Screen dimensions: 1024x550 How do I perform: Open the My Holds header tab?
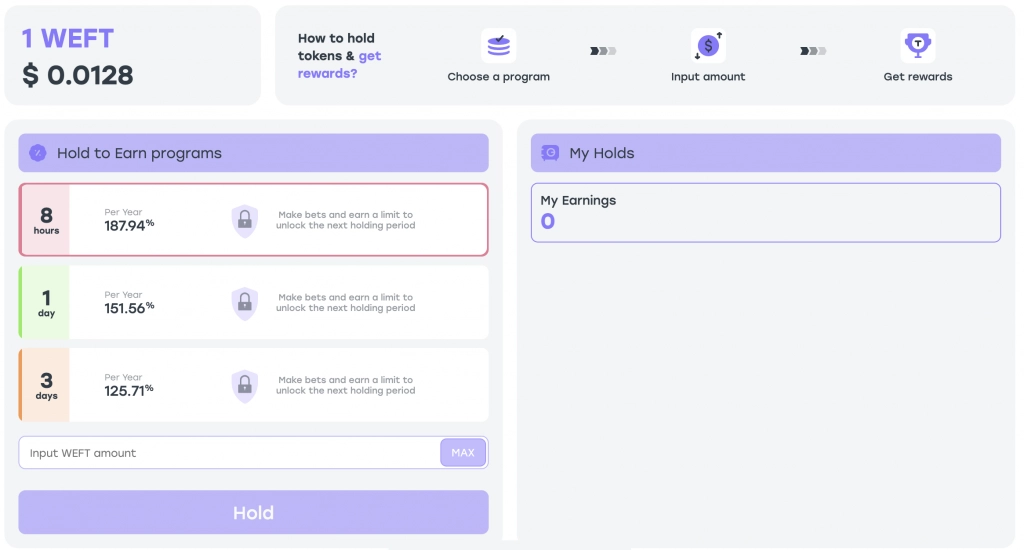(765, 153)
